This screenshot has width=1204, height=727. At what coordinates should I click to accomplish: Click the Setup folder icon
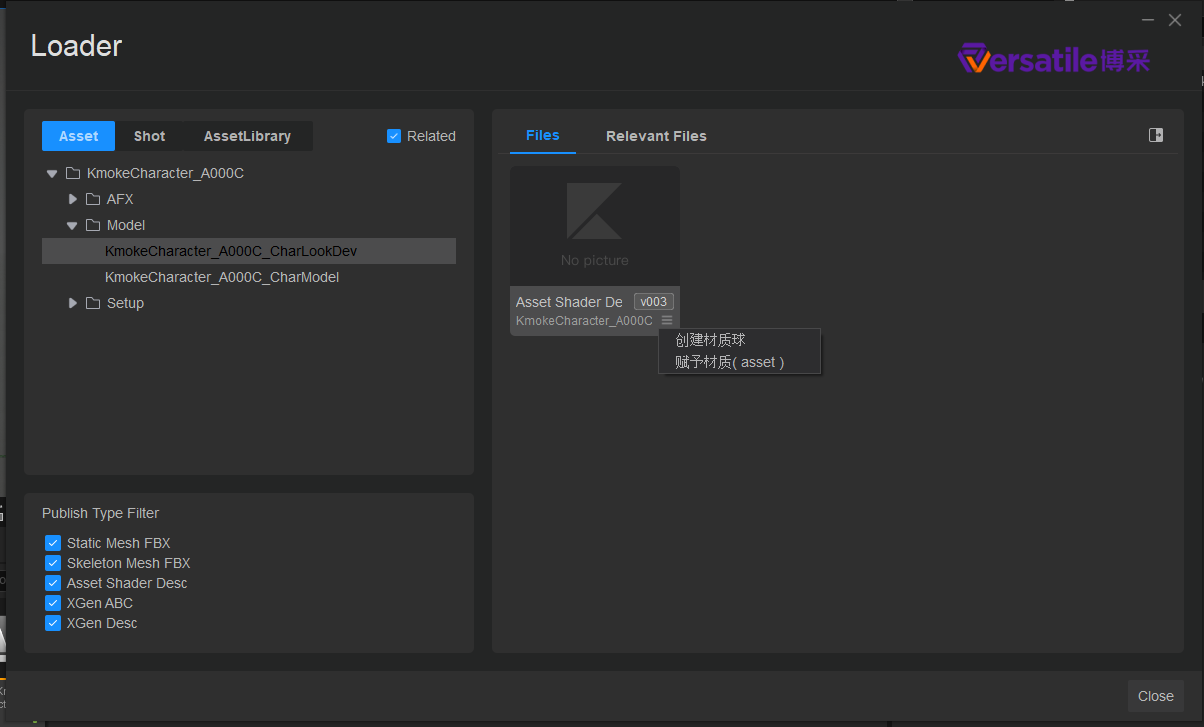pyautogui.click(x=93, y=303)
